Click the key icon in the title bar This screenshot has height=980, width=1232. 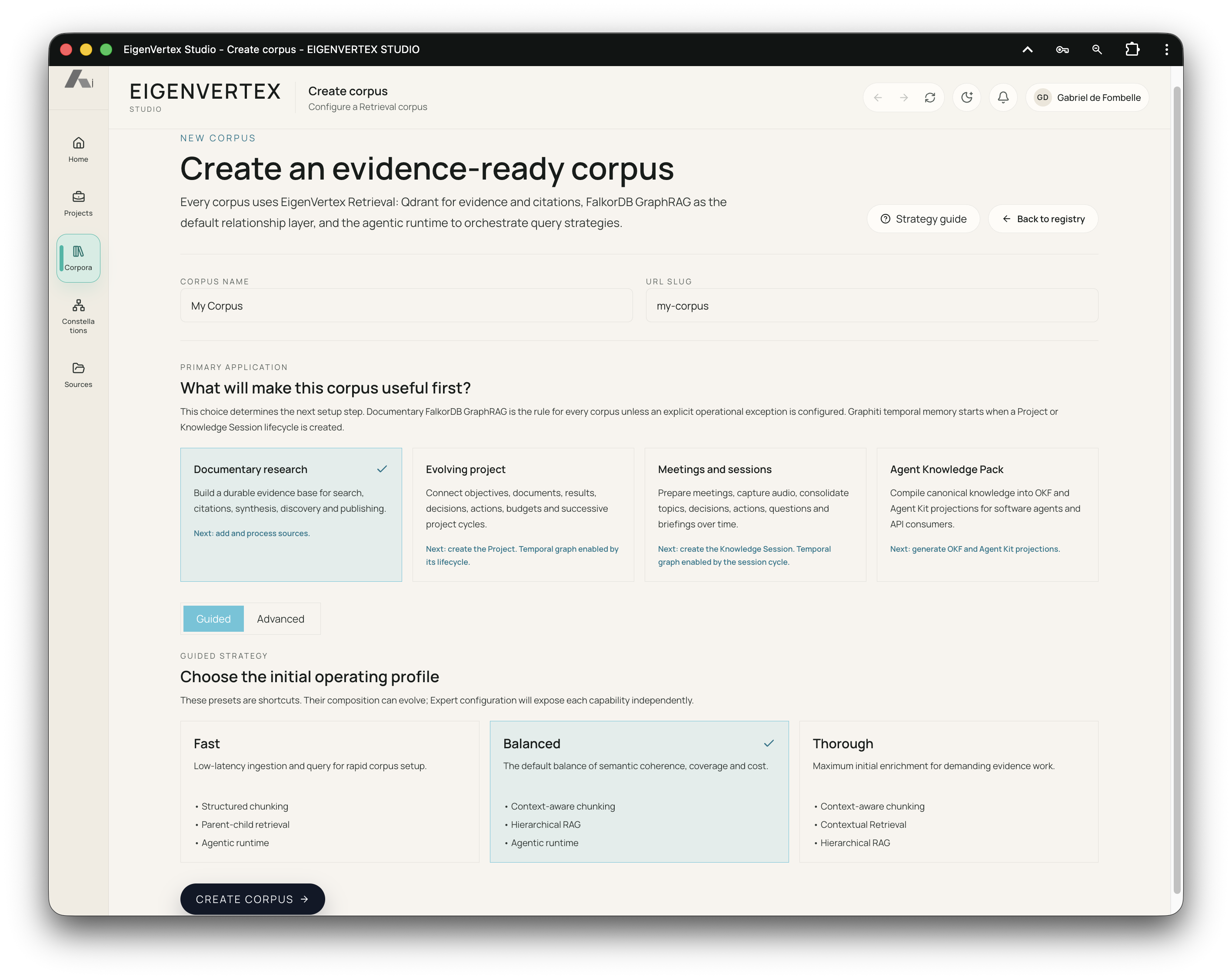point(1062,50)
